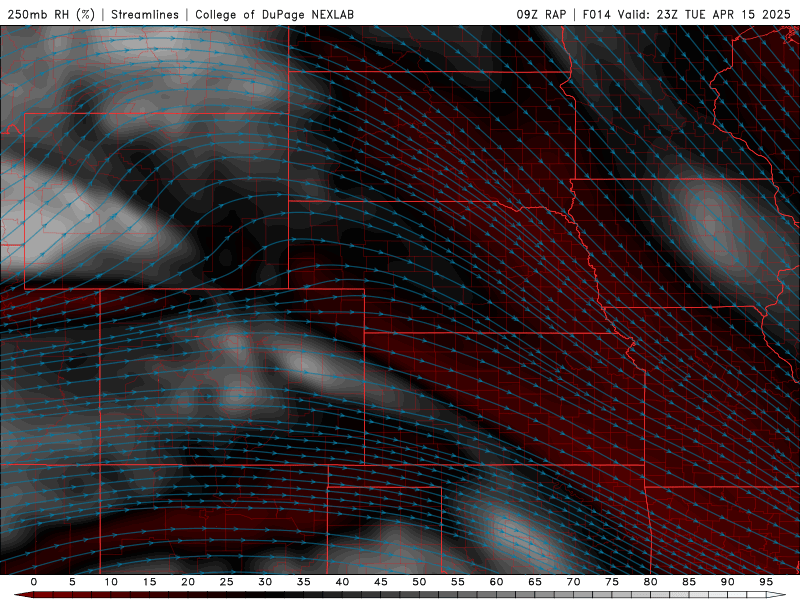Image resolution: width=800 pixels, height=600 pixels.
Task: Click 'College of DuPage NEXLAB' text
Action: (x=274, y=14)
